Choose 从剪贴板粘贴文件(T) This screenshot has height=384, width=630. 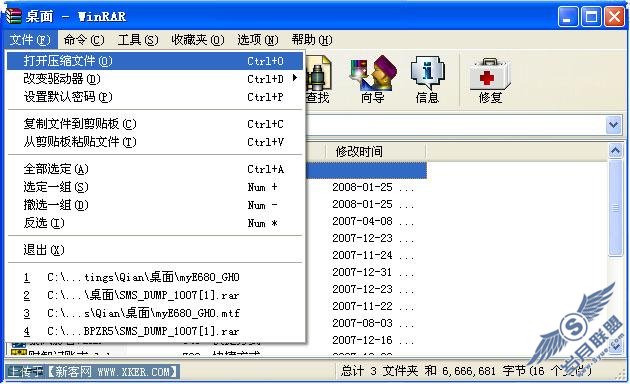155,142
